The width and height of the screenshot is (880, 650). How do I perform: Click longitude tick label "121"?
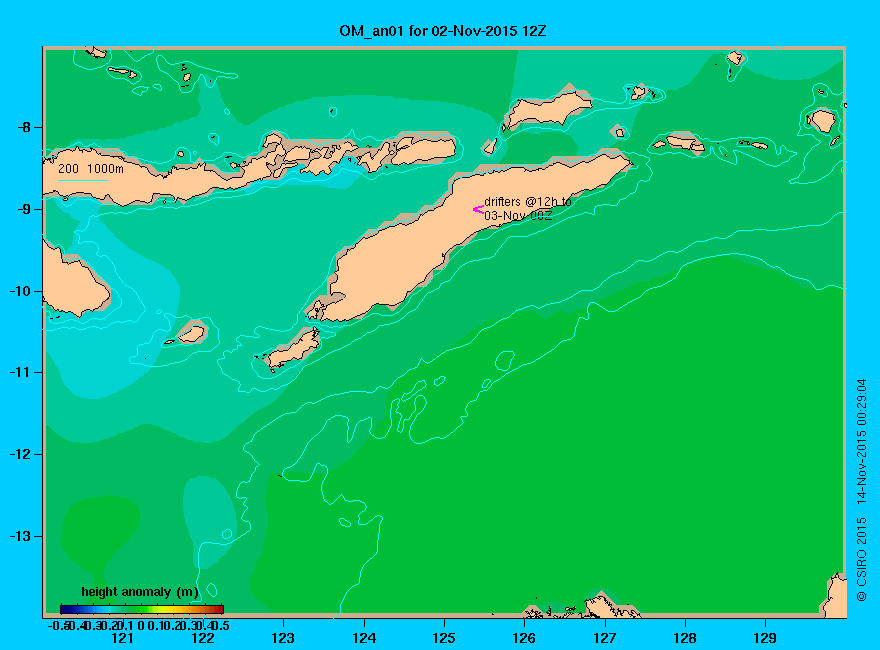click(122, 638)
